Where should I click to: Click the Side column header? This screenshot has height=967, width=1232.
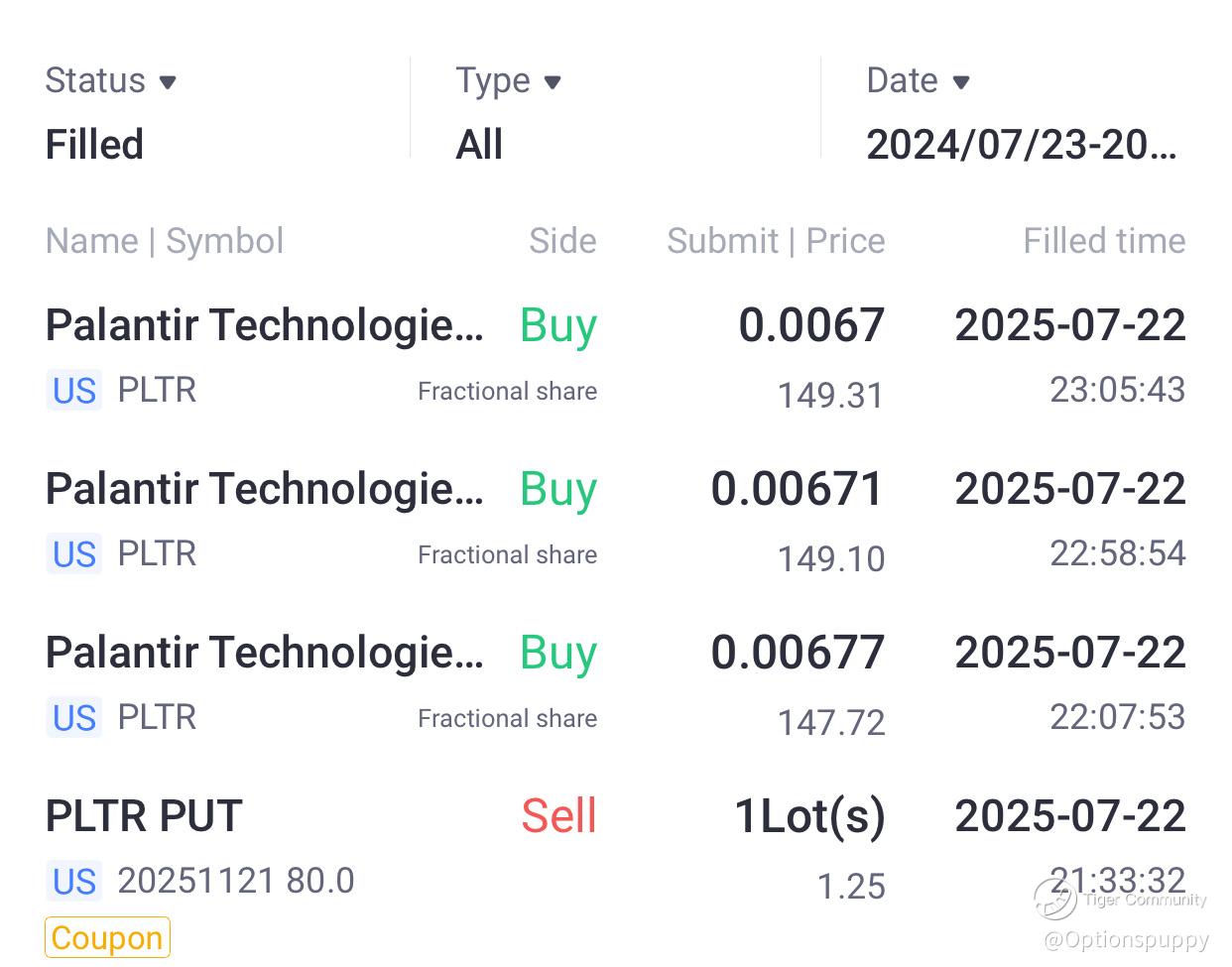point(562,241)
